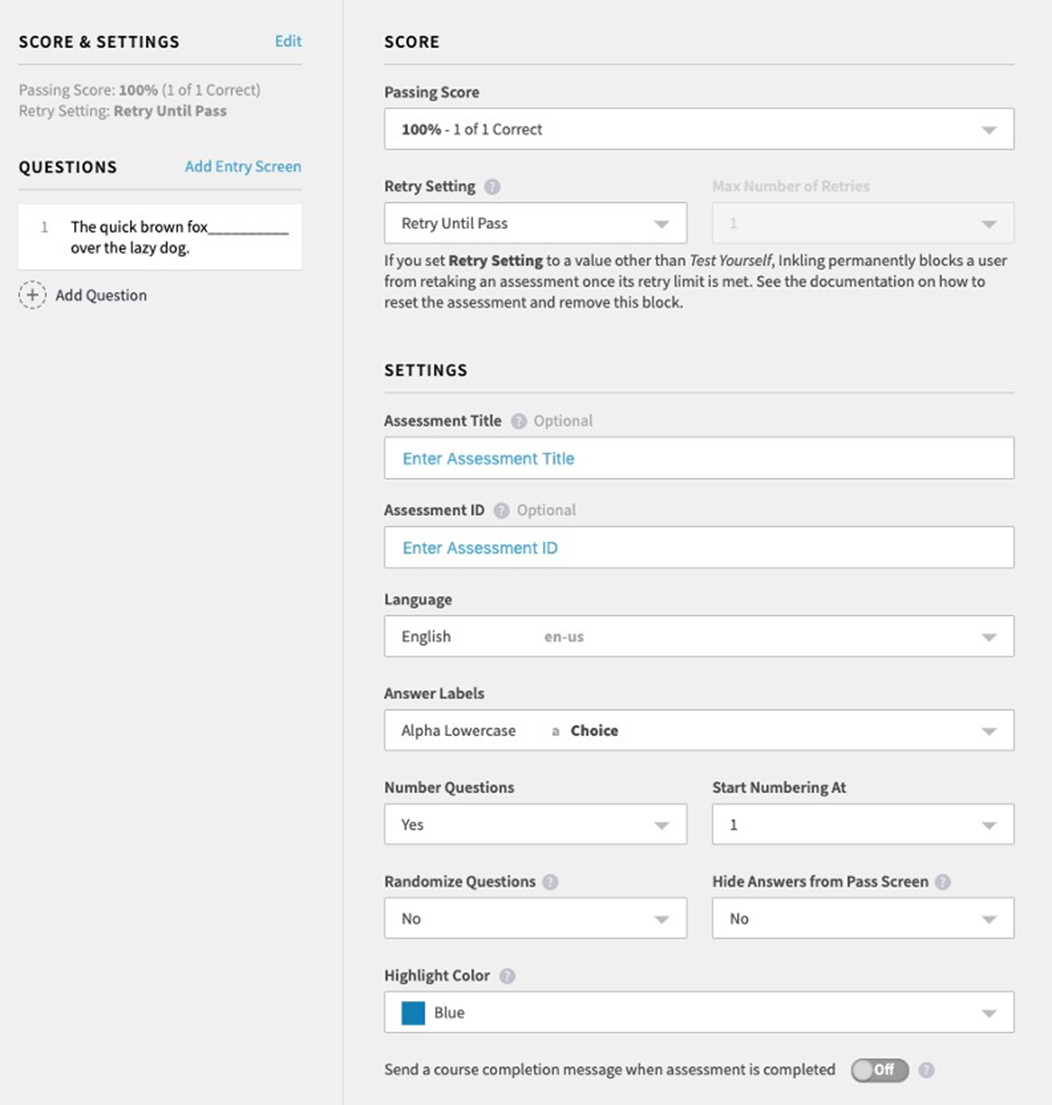
Task: Click the Hide Answers from Pass Screen help icon
Action: pos(942,882)
